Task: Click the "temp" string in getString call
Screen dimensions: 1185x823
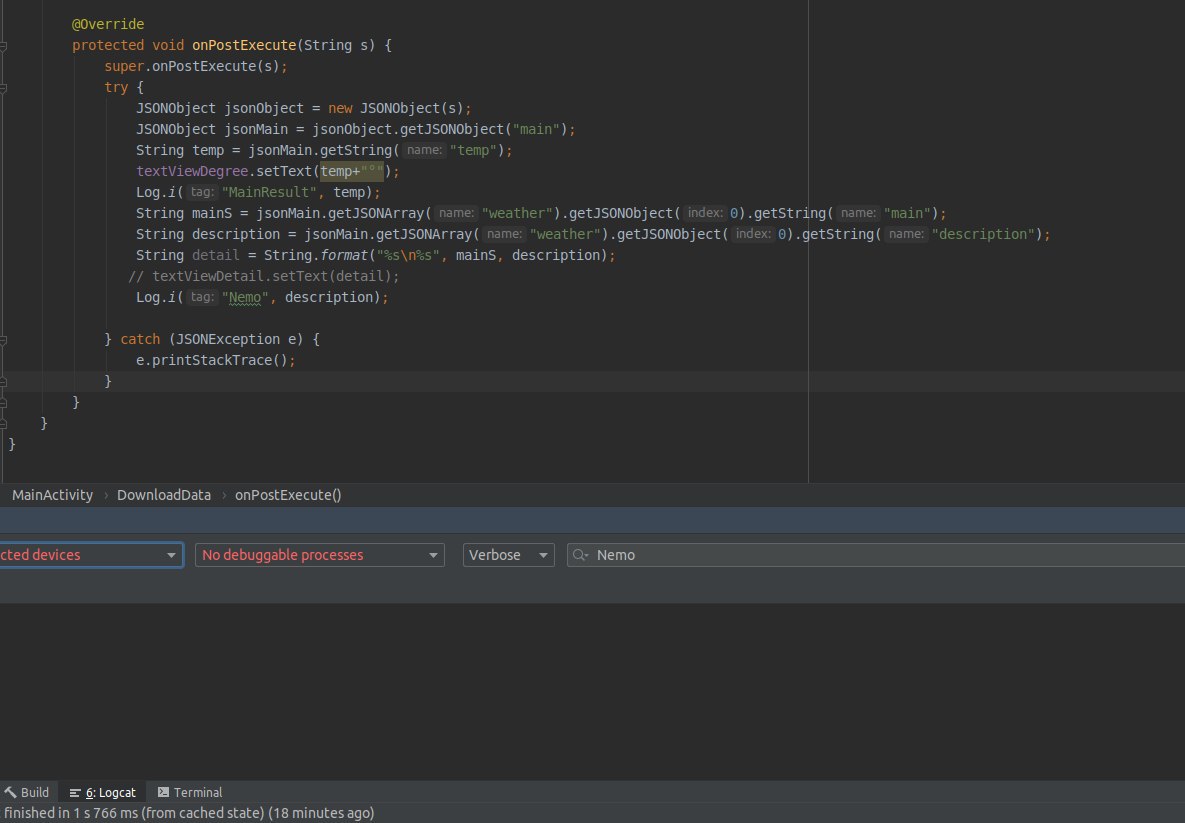Action: (473, 150)
